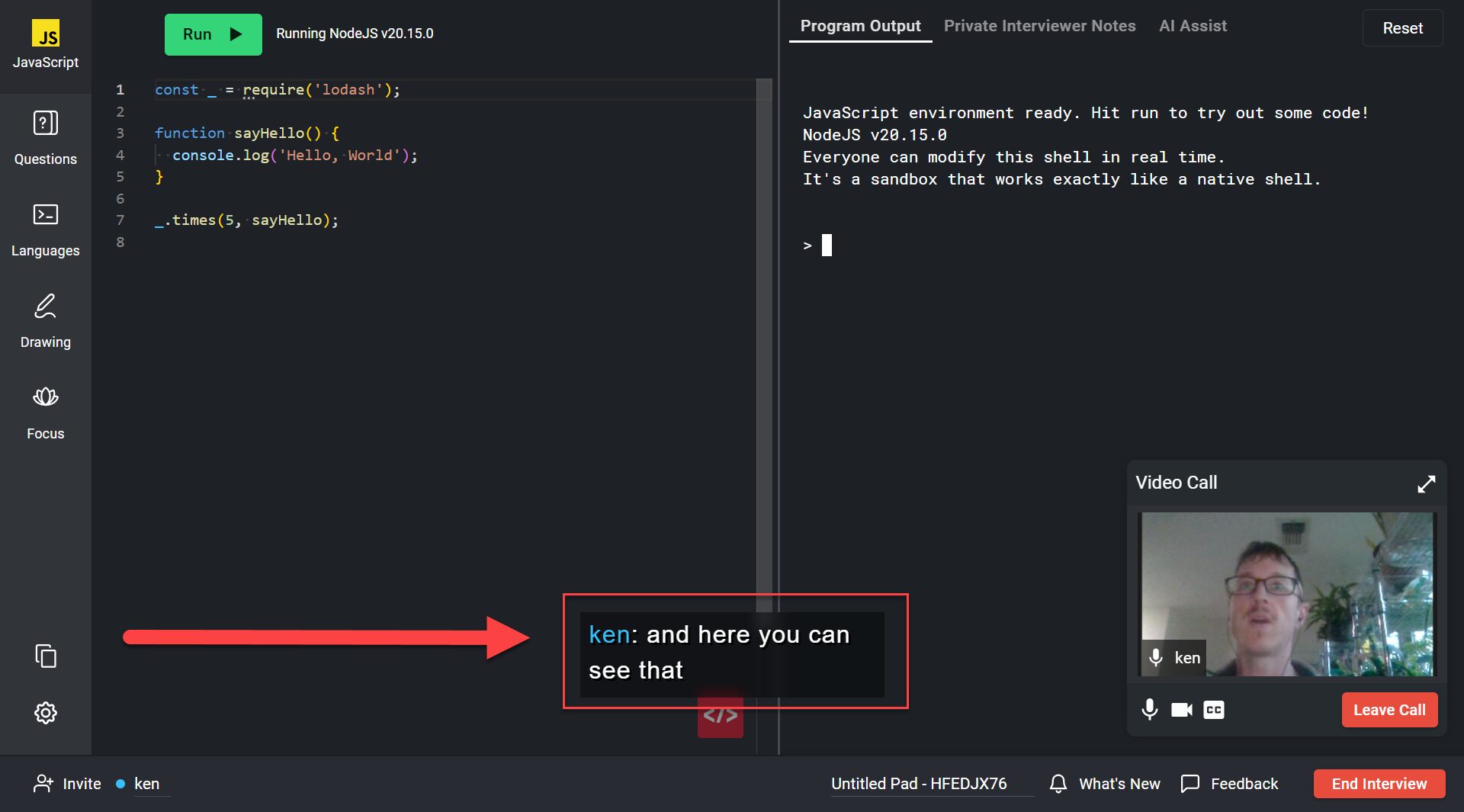Invite a participant to the pad
This screenshot has height=812, width=1464.
[x=68, y=784]
